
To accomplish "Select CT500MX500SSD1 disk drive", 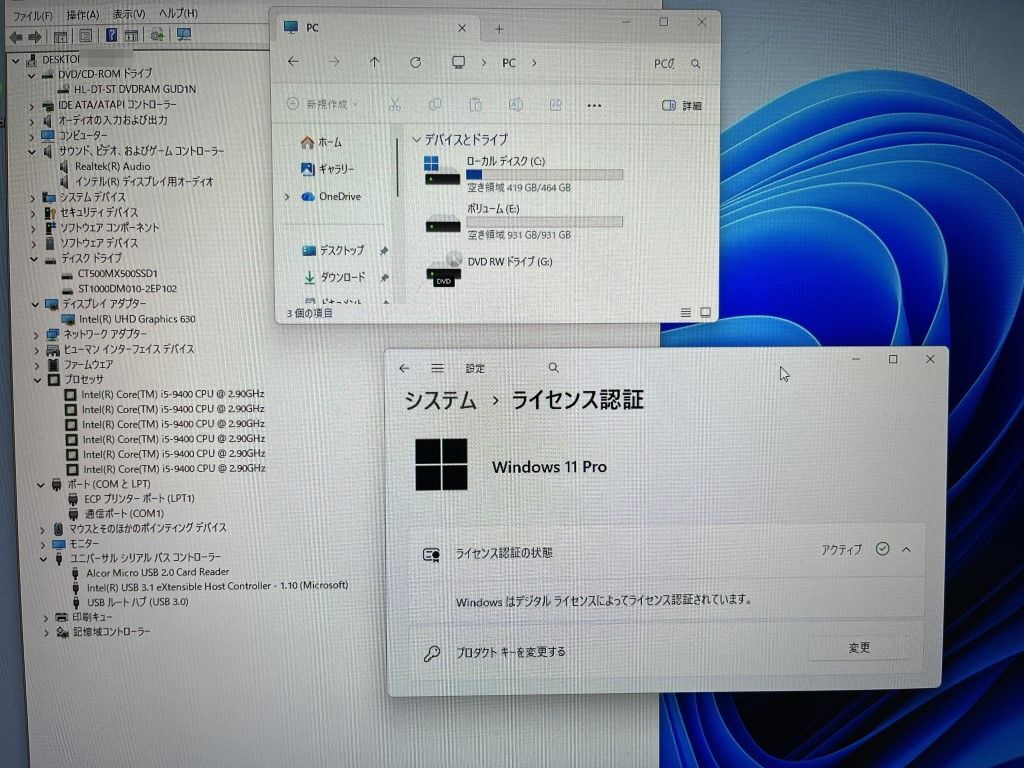I will pyautogui.click(x=117, y=274).
